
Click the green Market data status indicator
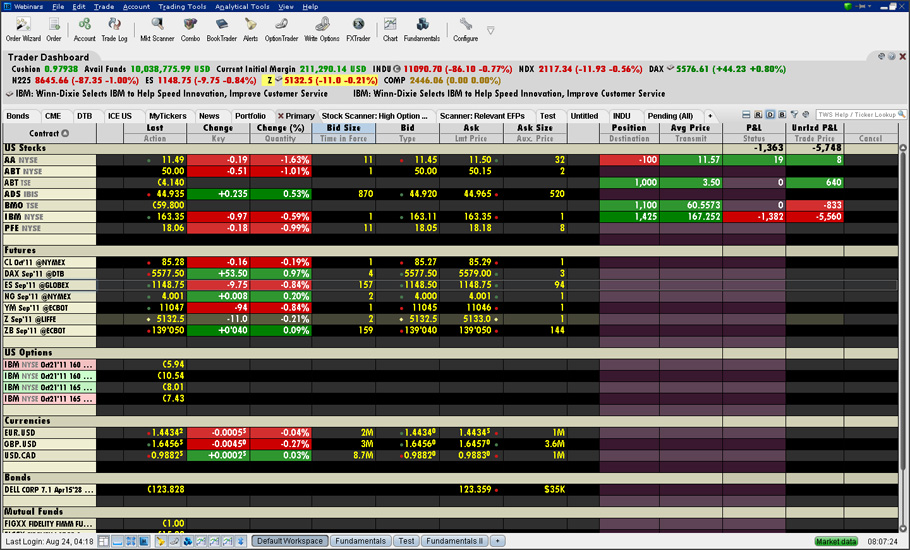click(836, 541)
